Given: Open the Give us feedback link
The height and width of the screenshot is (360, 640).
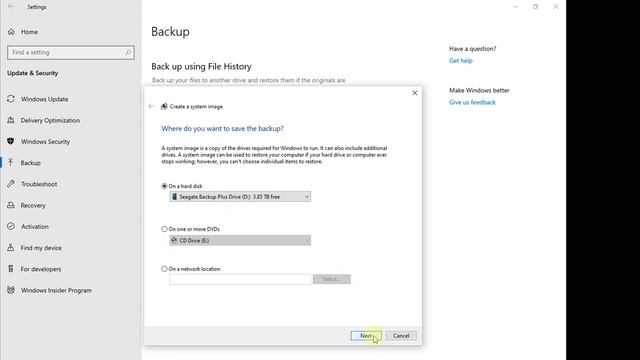Looking at the screenshot, I should coord(472,102).
